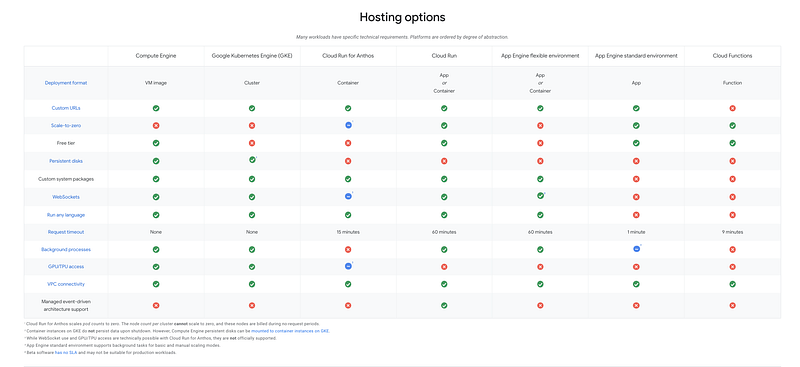Click the green check for WebSockets under App Engine flexible
This screenshot has width=800, height=367.
point(540,195)
